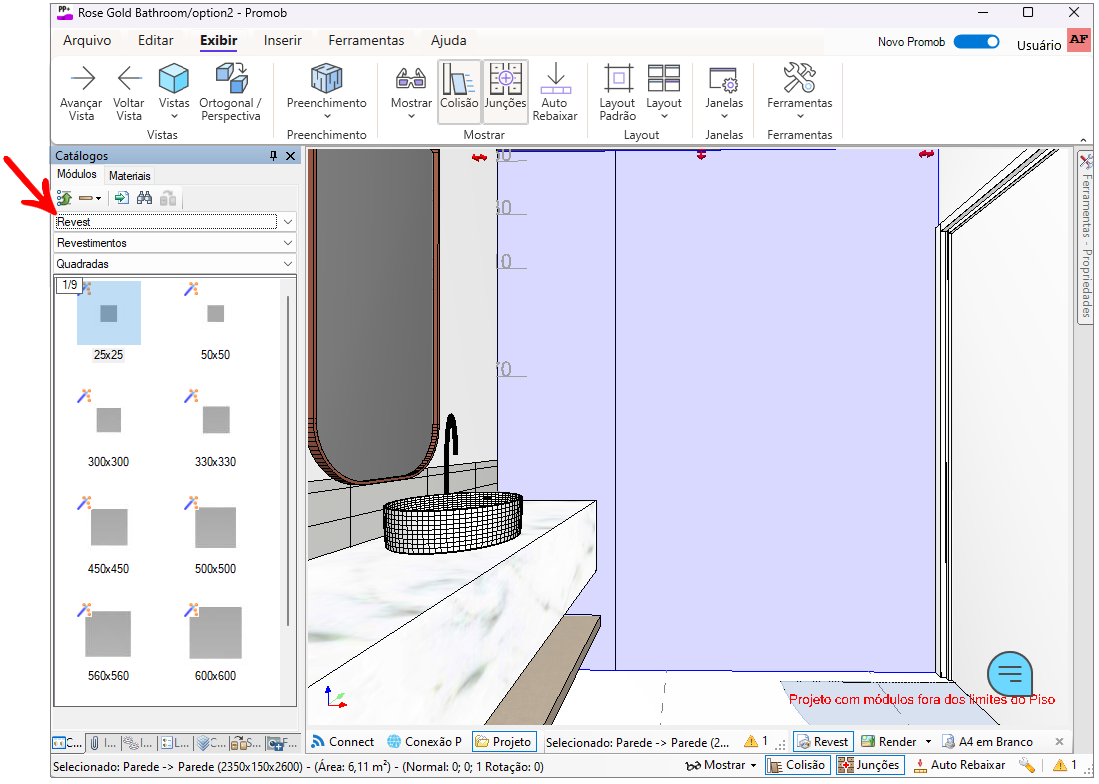Select the Projeto folder tab
Viewport: 1099px width, 784px height.
(x=505, y=742)
